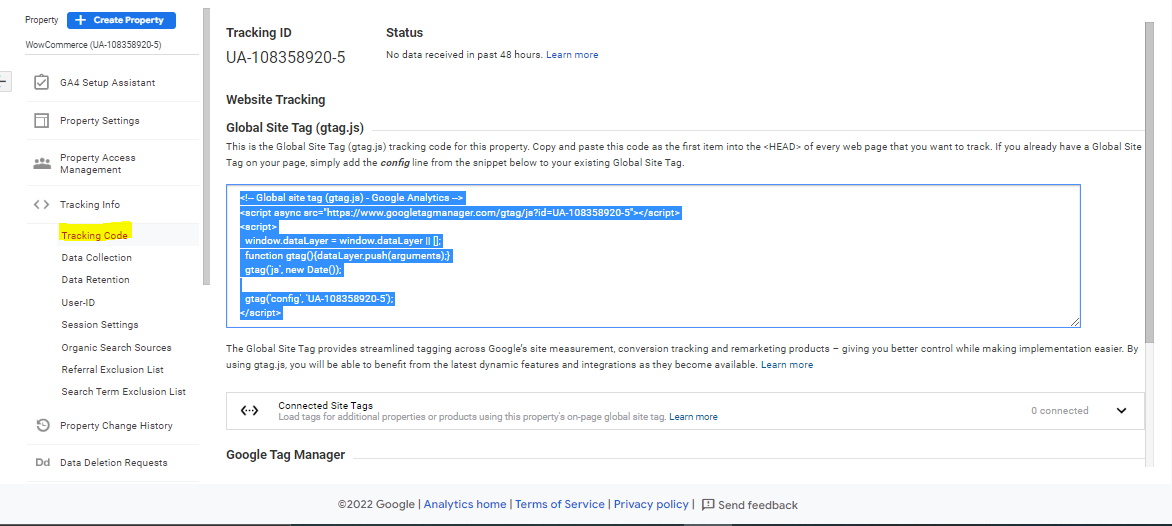Expand the Connected Site Tags section chevron
The height and width of the screenshot is (526, 1172).
(1121, 410)
